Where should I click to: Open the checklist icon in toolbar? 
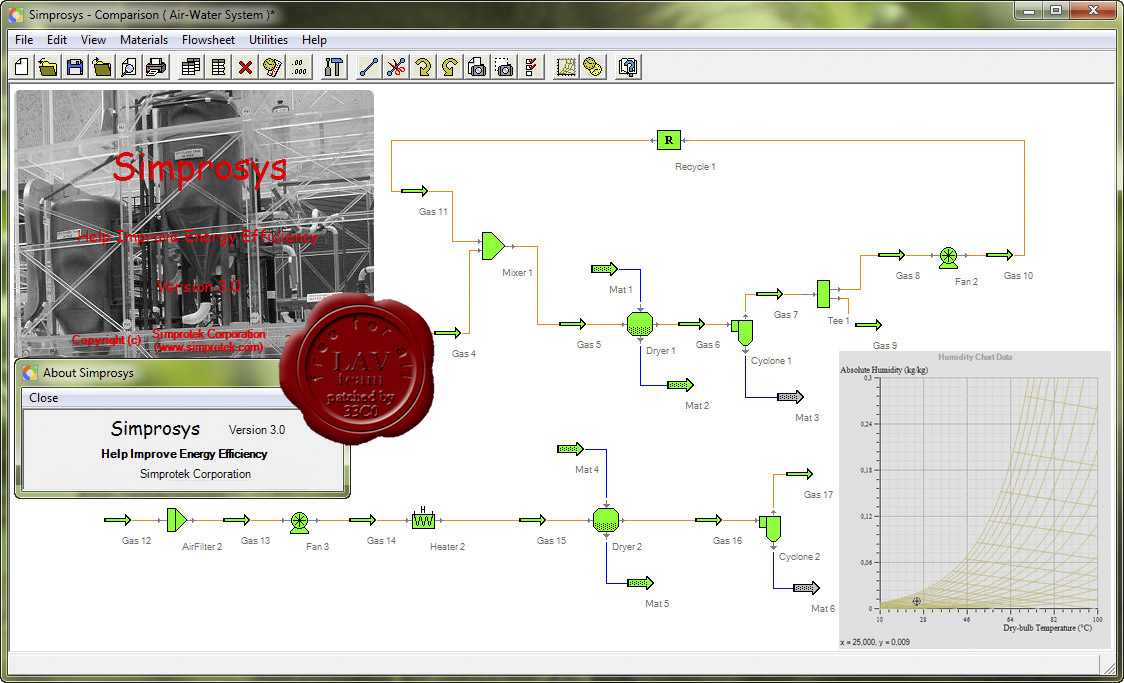click(x=531, y=67)
